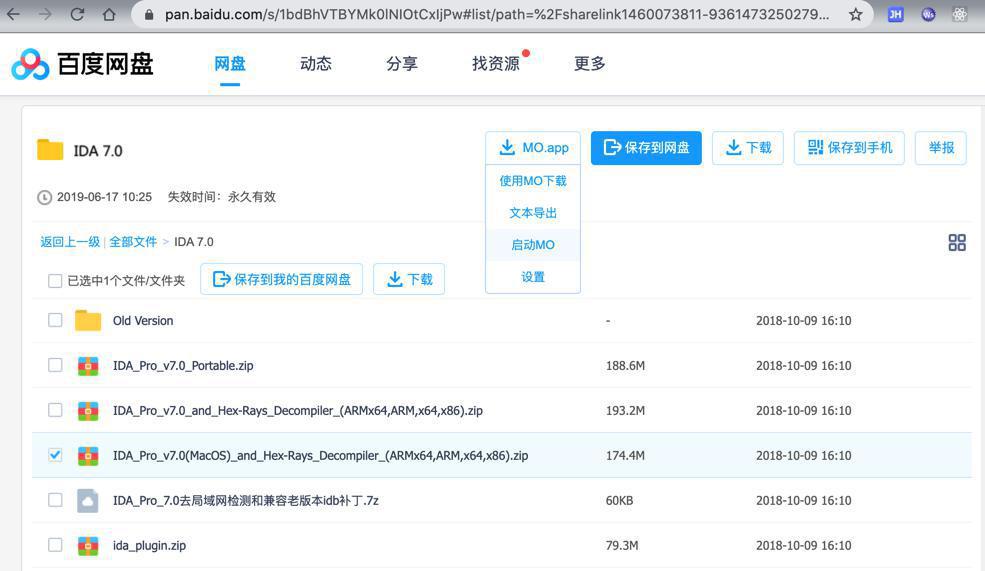Choose 使用MO下载 from the dropdown

[x=533, y=181]
